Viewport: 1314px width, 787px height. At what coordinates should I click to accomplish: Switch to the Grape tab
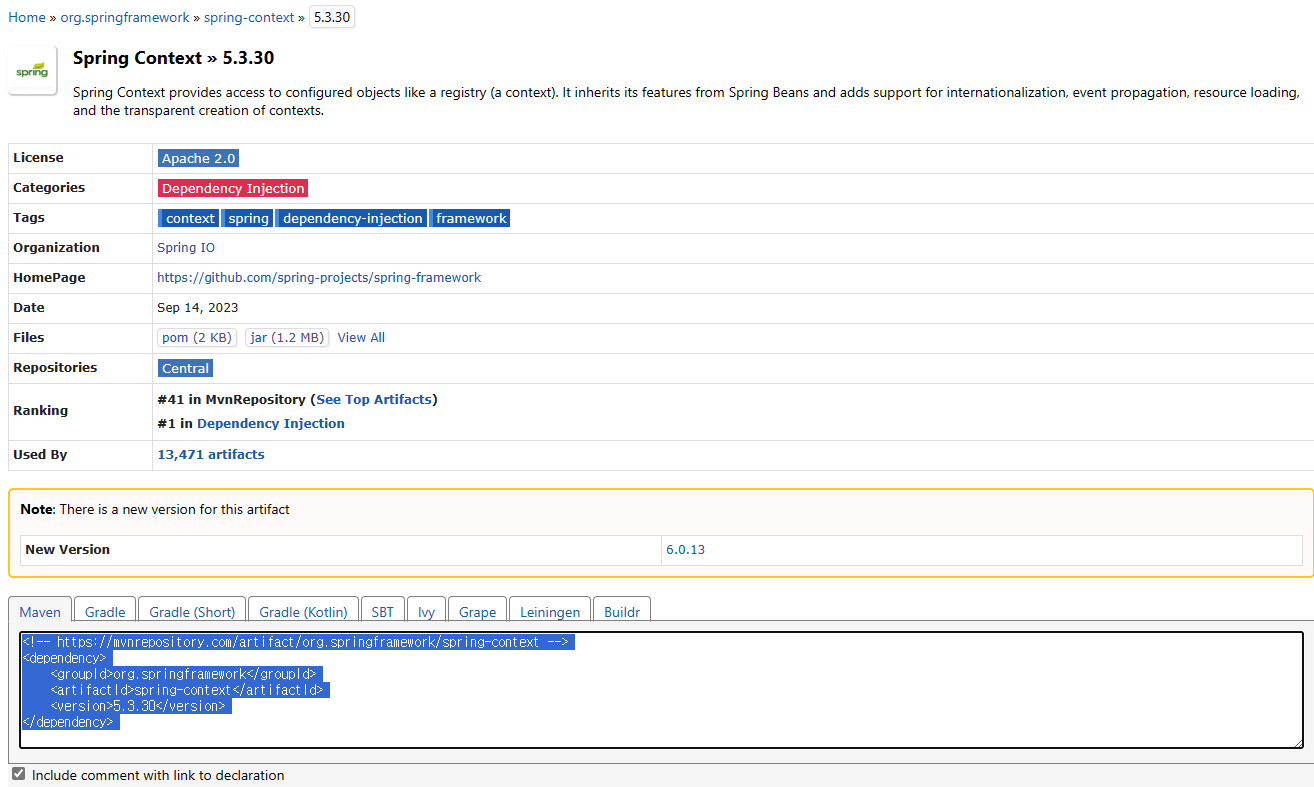click(478, 611)
